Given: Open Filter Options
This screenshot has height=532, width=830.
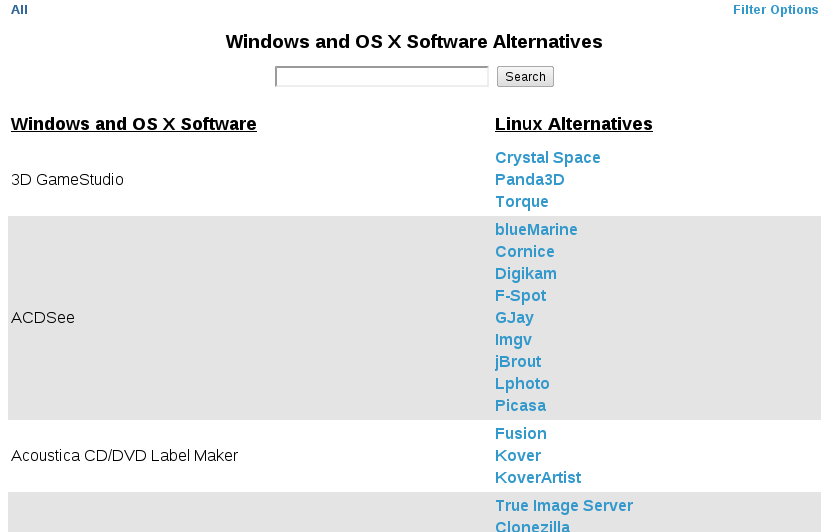Looking at the screenshot, I should coord(775,10).
